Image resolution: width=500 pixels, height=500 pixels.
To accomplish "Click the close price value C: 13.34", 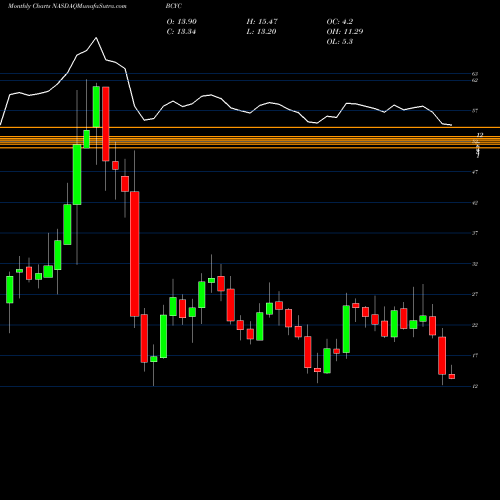I will (x=181, y=32).
